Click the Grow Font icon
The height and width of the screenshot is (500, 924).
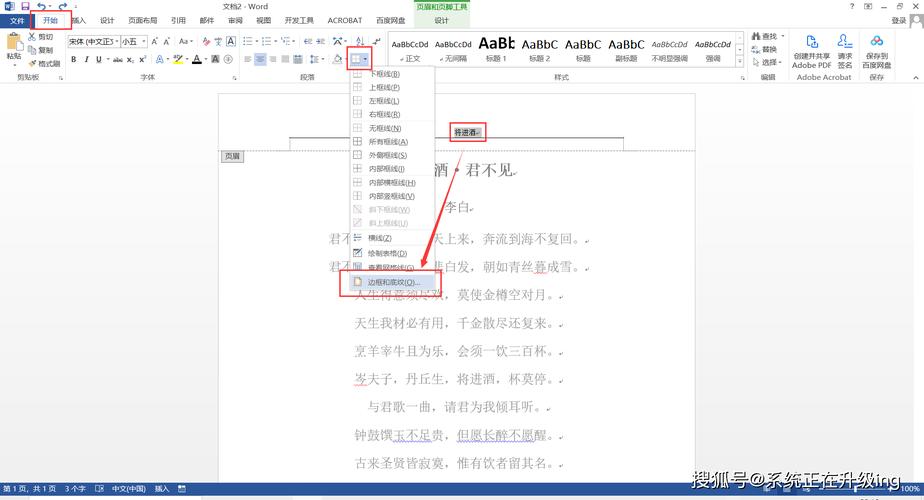coord(154,41)
